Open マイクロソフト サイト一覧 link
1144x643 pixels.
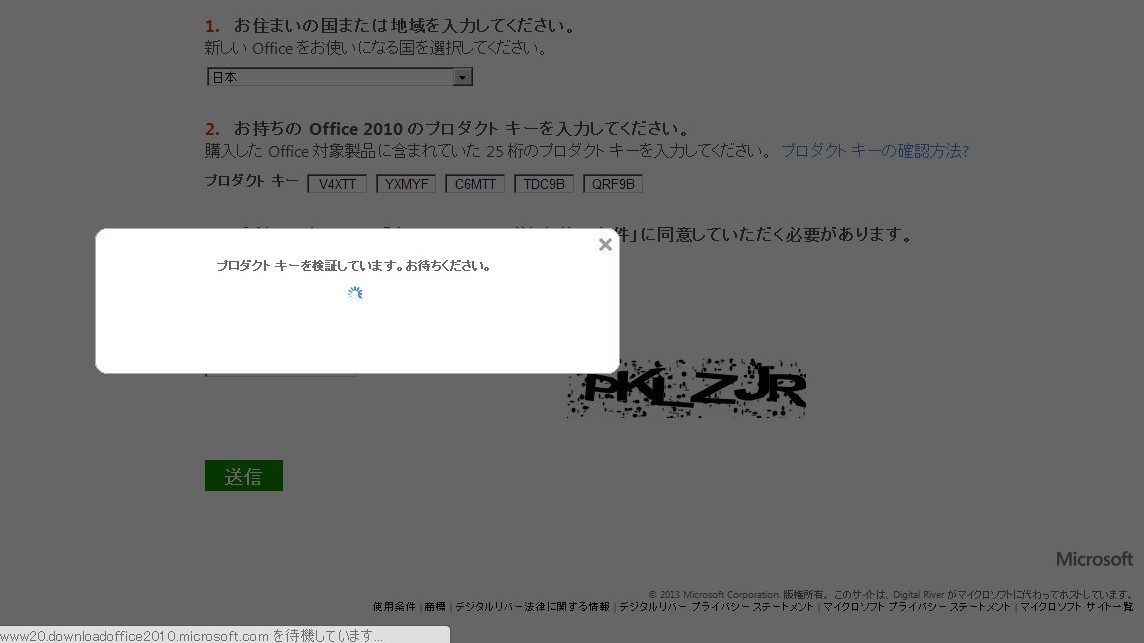click(1076, 607)
